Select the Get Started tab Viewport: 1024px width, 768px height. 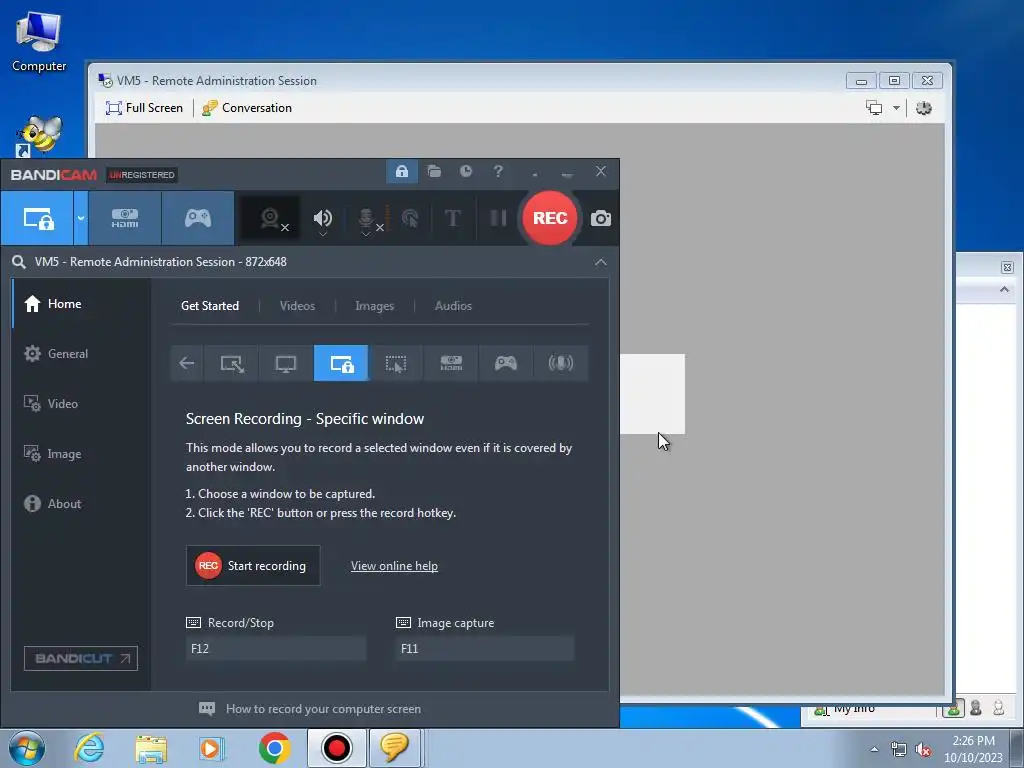coord(210,306)
